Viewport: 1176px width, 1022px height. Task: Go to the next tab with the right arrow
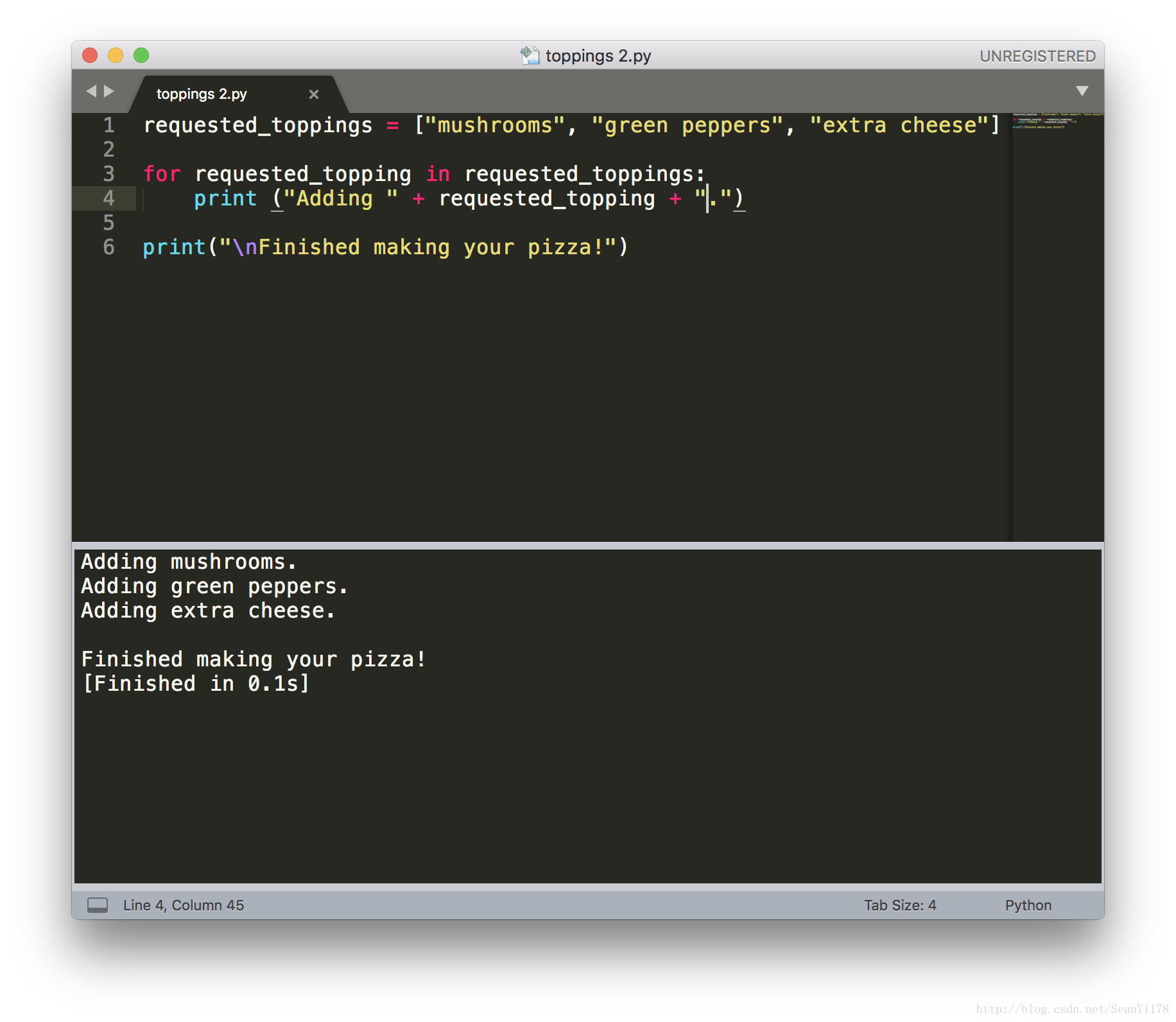[x=109, y=91]
